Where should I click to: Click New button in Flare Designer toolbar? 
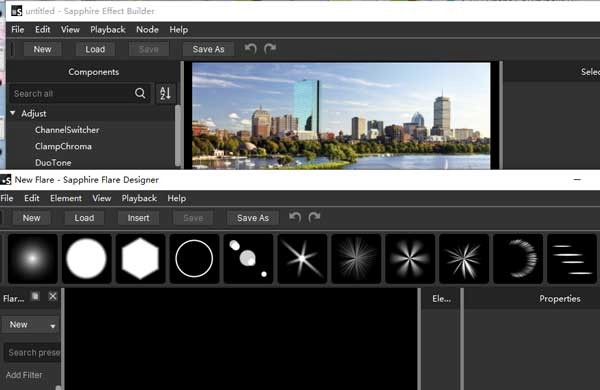tap(31, 218)
